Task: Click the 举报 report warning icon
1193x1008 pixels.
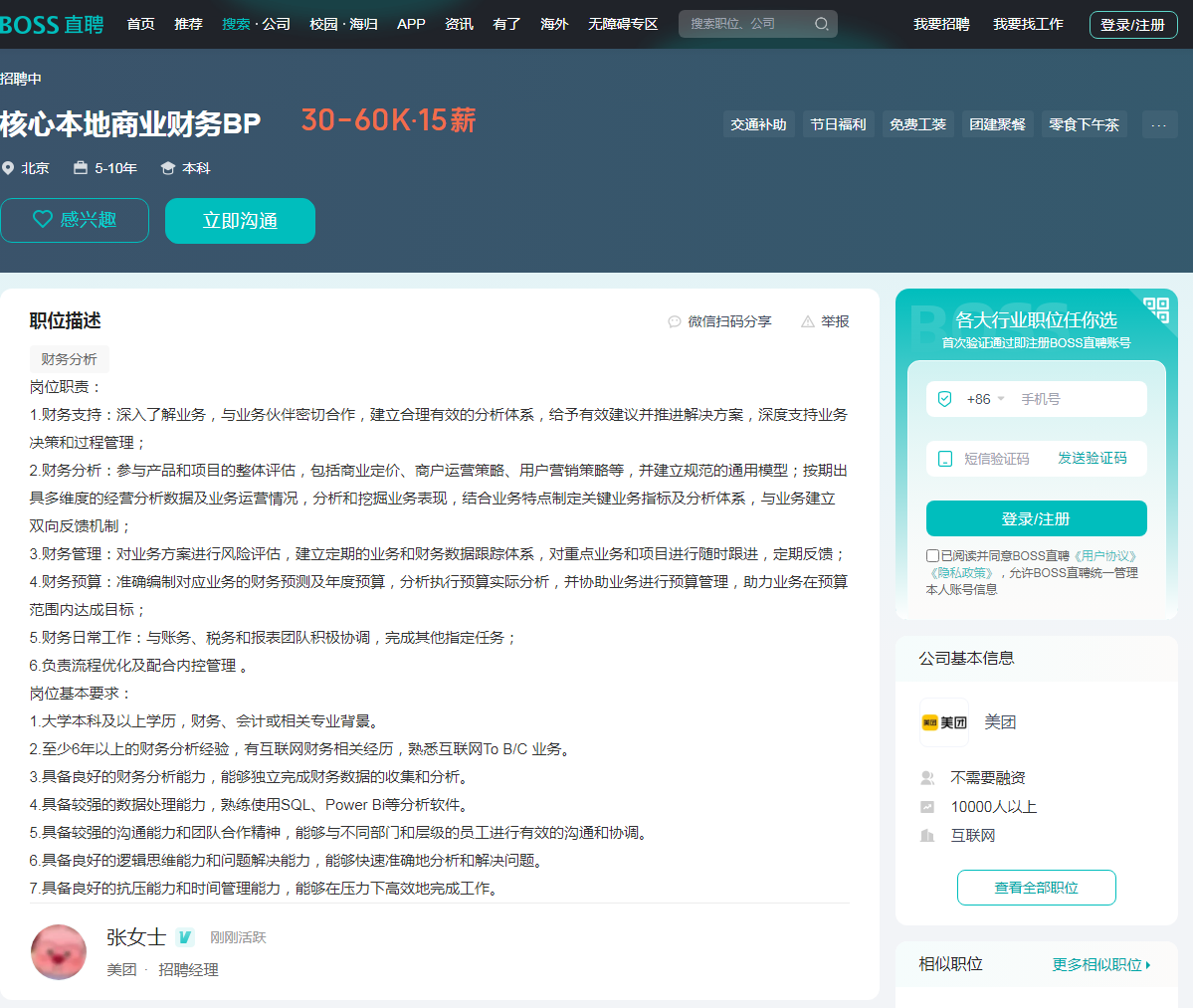Action: [806, 320]
